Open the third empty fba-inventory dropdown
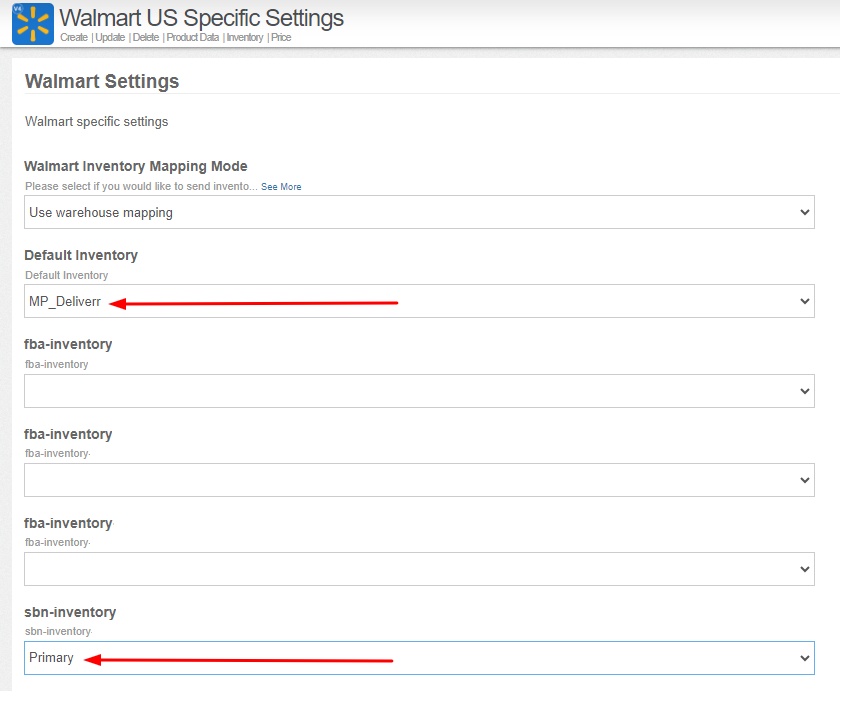This screenshot has height=708, width=844. click(419, 569)
